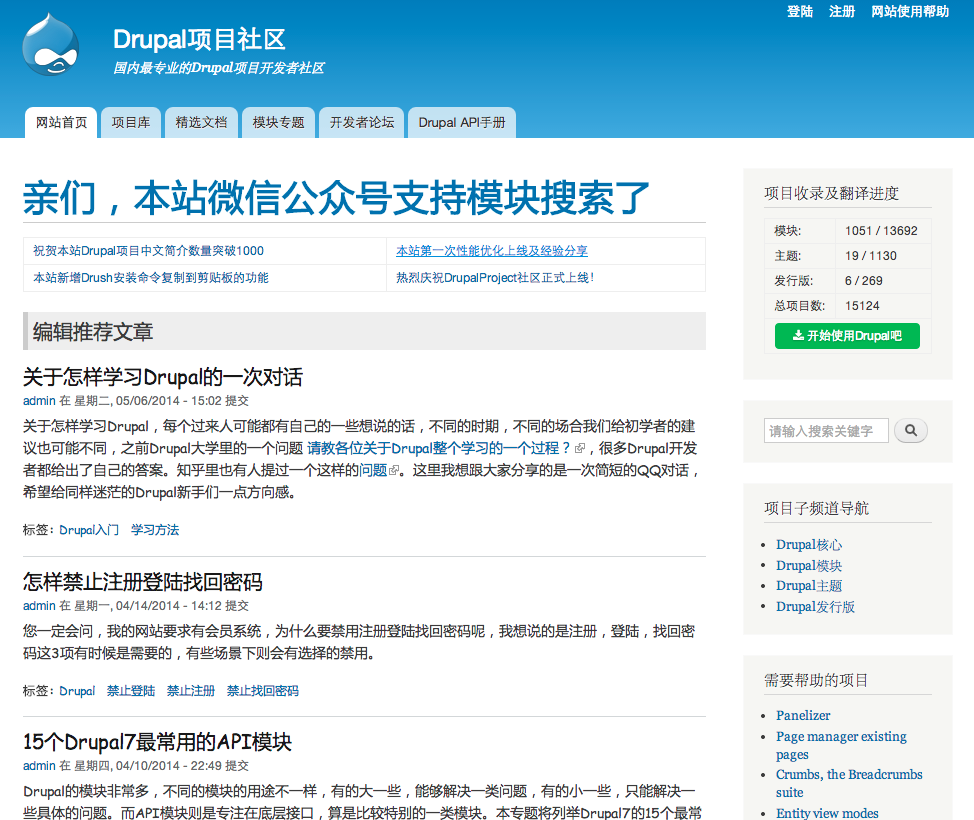Open Crumbs, the Breadcrumbs suite link
This screenshot has height=820, width=974.
point(849,783)
